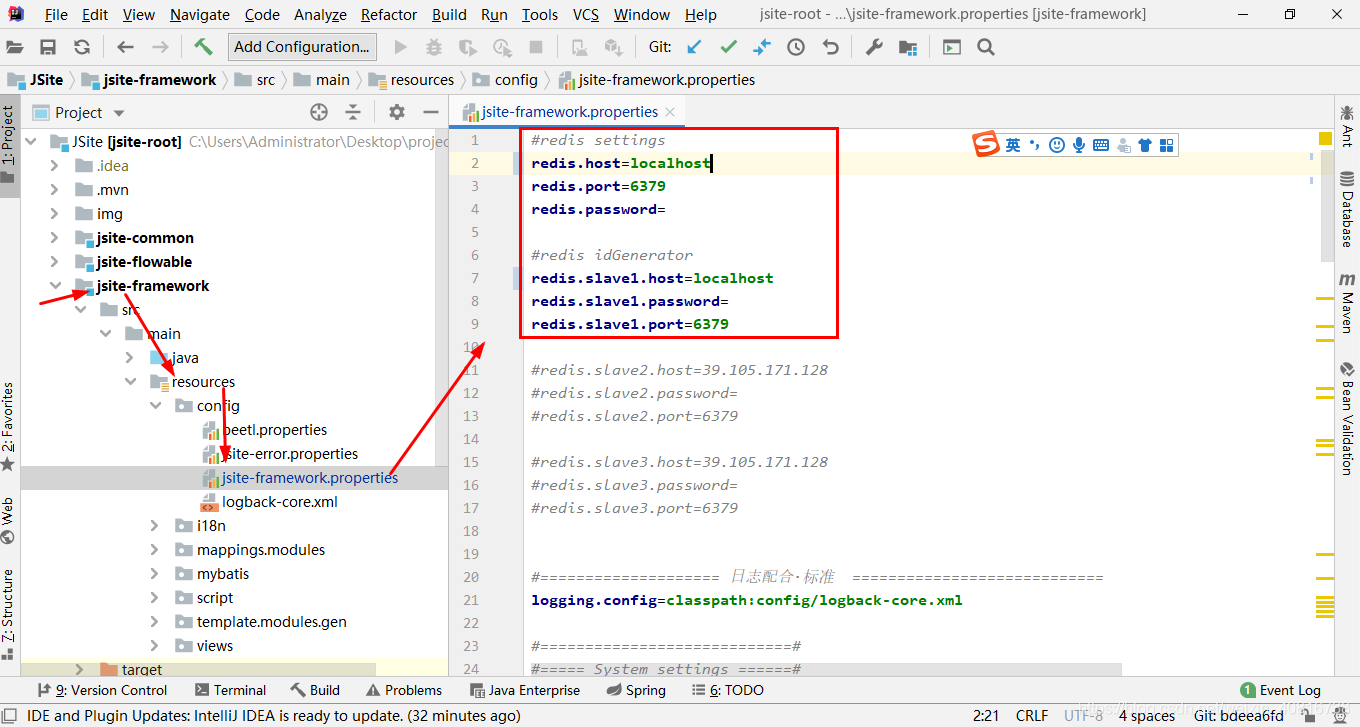Locate current file with the crosshair icon
Viewport: 1360px width, 727px height.
coord(319,112)
